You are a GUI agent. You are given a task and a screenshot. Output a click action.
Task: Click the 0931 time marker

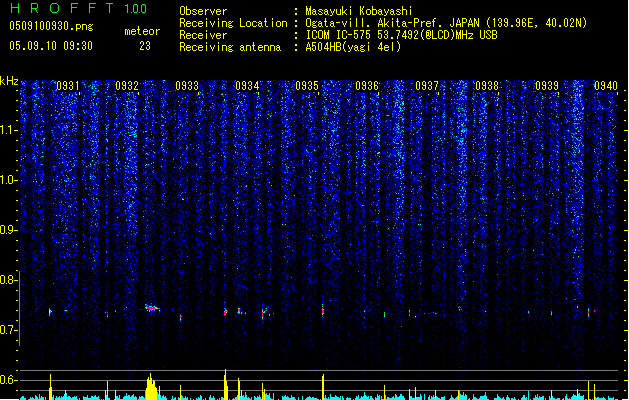click(x=68, y=86)
